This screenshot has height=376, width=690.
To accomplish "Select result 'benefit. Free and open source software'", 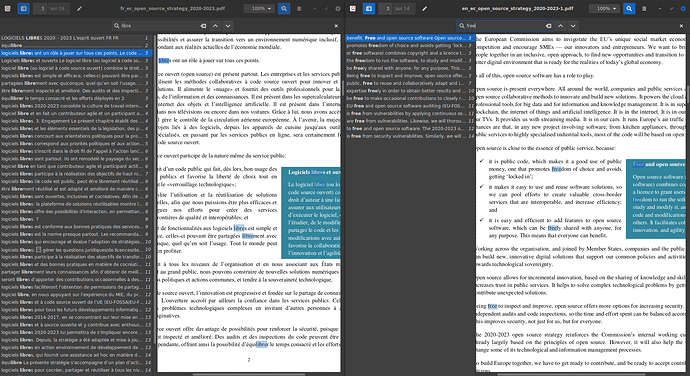I will click(409, 38).
